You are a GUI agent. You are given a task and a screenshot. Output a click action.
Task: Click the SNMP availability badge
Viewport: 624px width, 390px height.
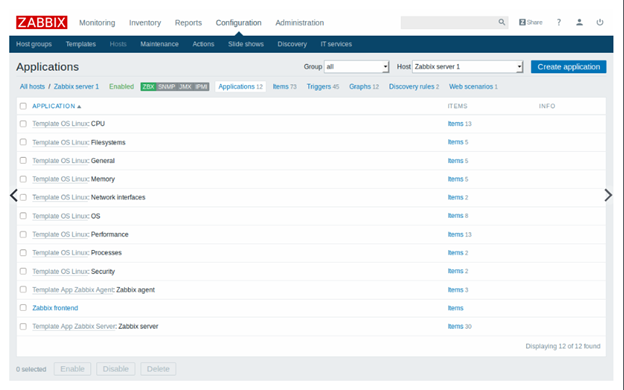pyautogui.click(x=166, y=87)
